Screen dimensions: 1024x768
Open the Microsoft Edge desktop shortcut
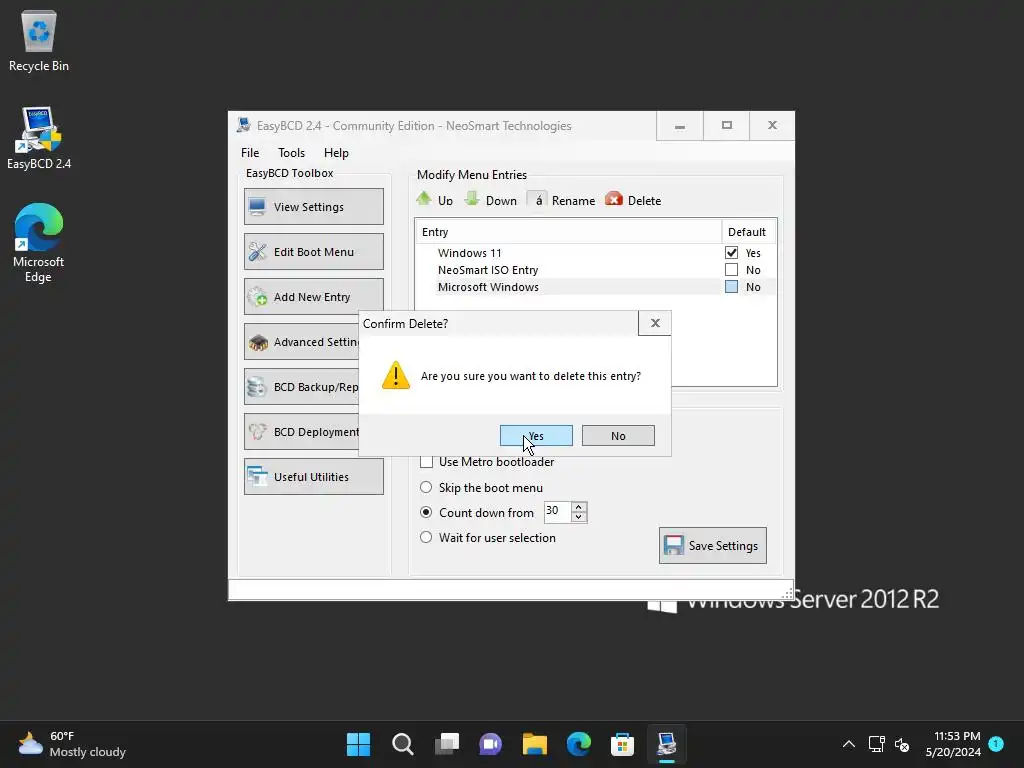tap(39, 243)
